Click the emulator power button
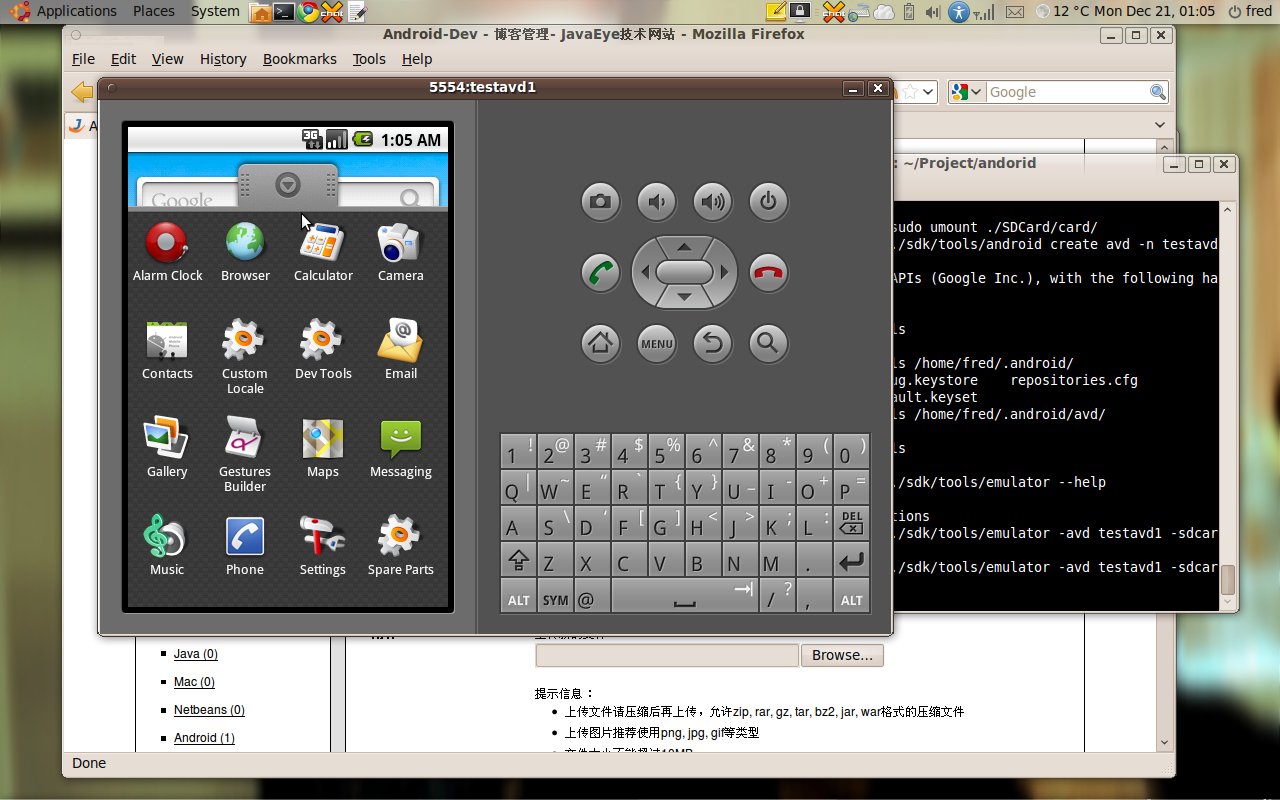Screen dimensions: 1280x800 (x=768, y=202)
